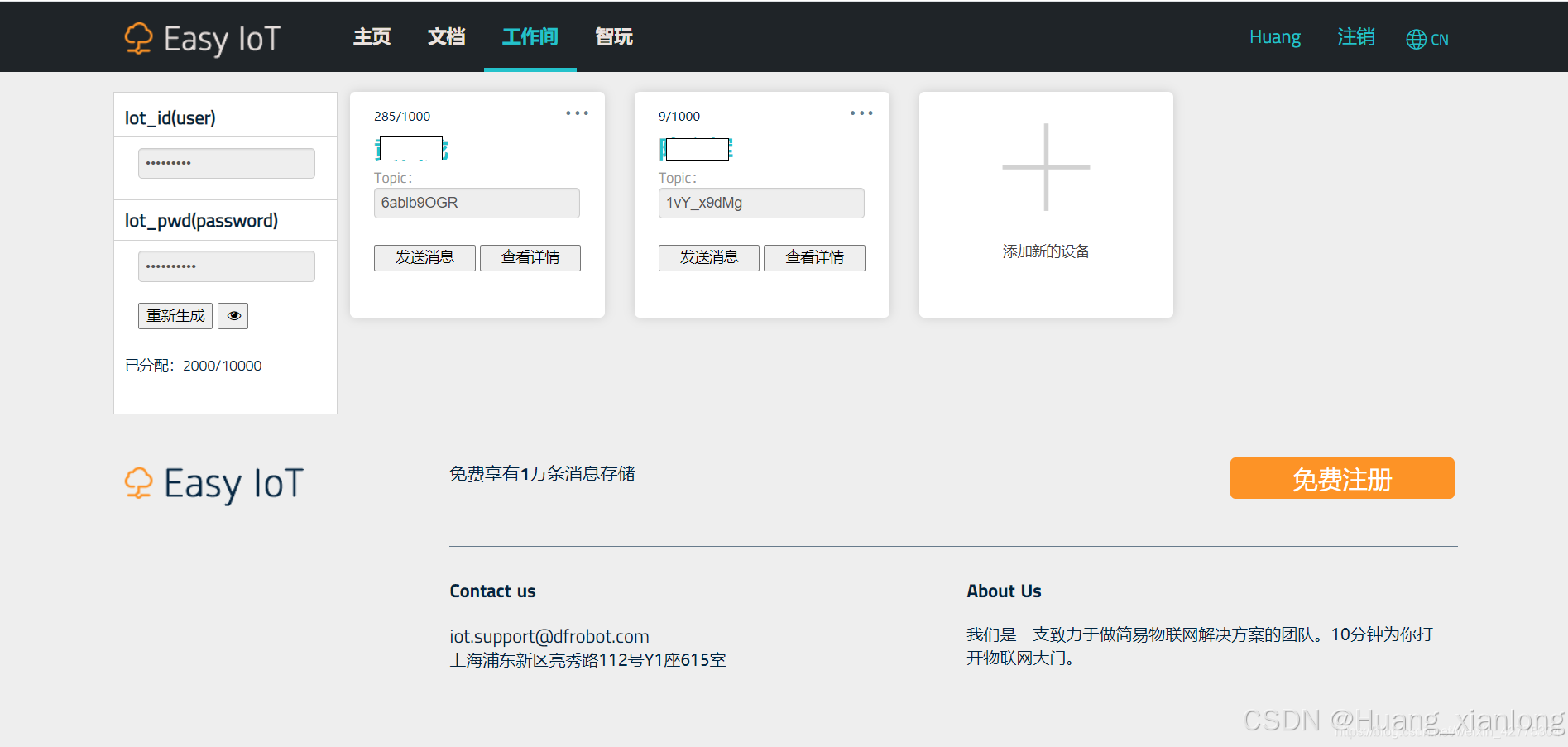Click the Easy IoT logo in header
The width and height of the screenshot is (1568, 747).
pyautogui.click(x=203, y=38)
